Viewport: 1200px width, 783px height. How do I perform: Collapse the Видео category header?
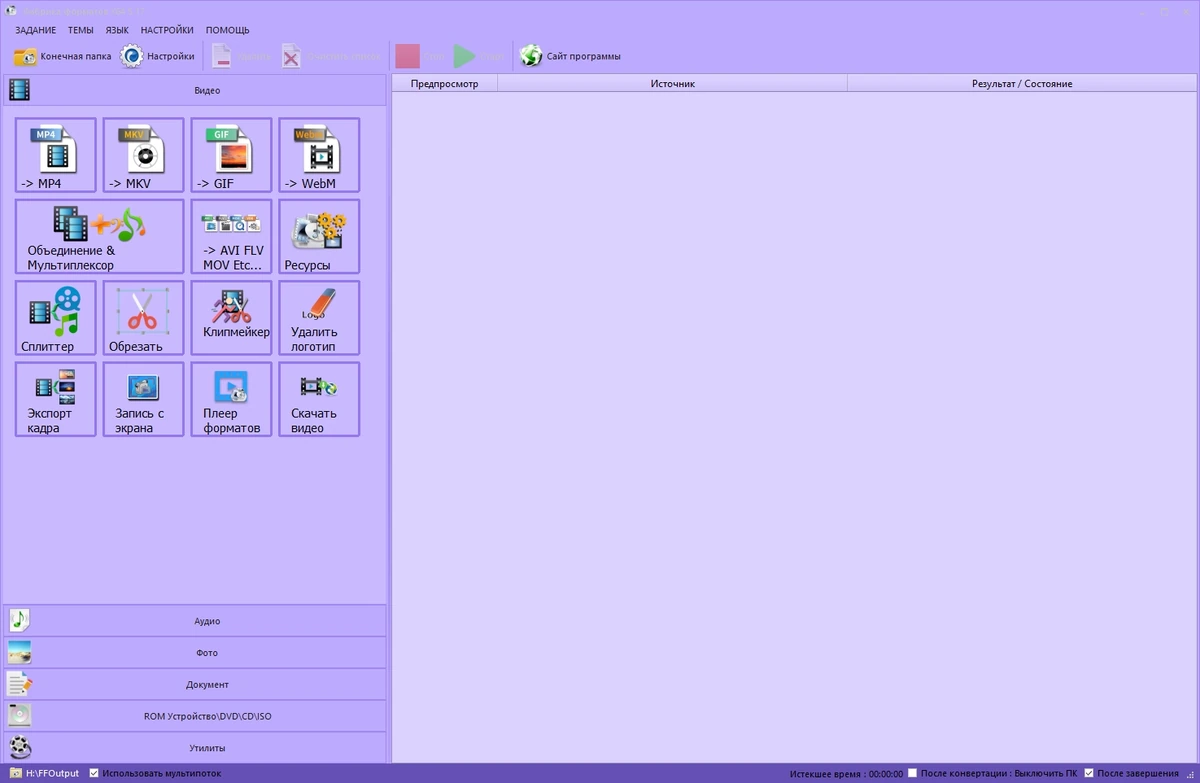pyautogui.click(x=195, y=90)
